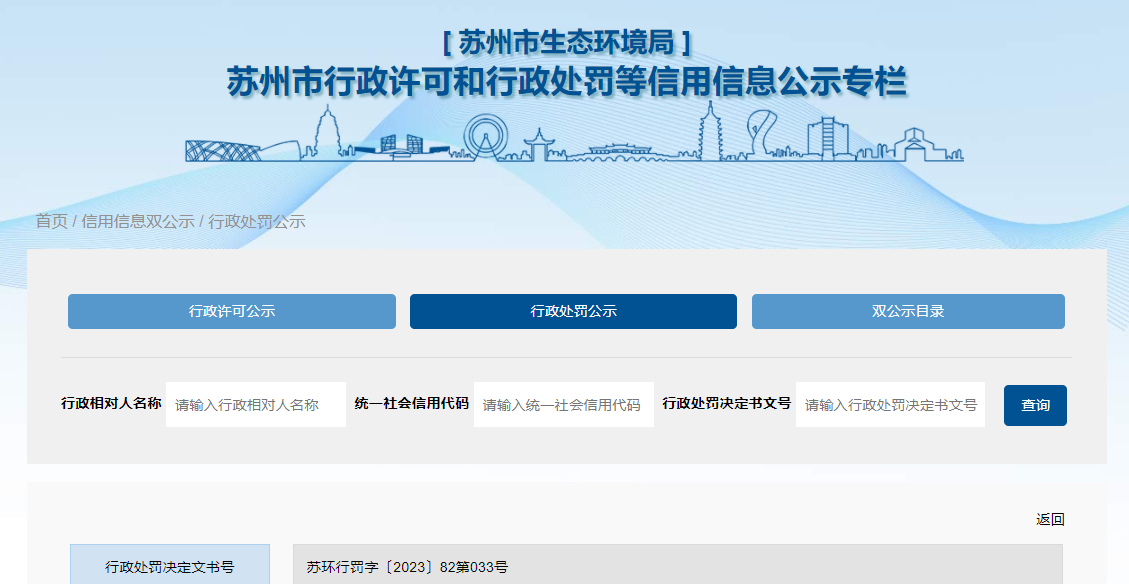This screenshot has width=1129, height=584.
Task: Click the bold 统一社会信用代码 field label
Action: tap(411, 404)
